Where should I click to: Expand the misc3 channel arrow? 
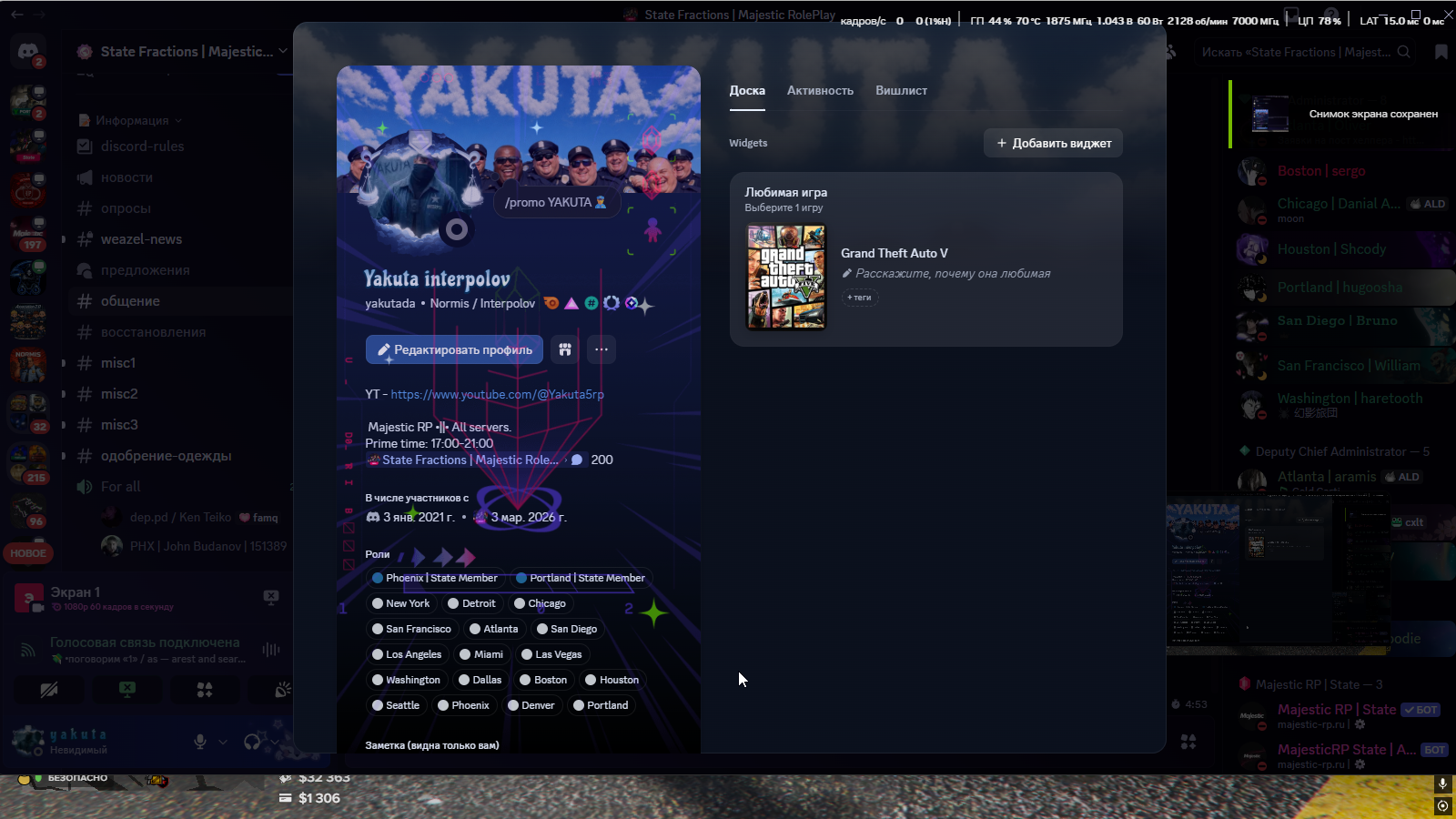click(x=64, y=425)
